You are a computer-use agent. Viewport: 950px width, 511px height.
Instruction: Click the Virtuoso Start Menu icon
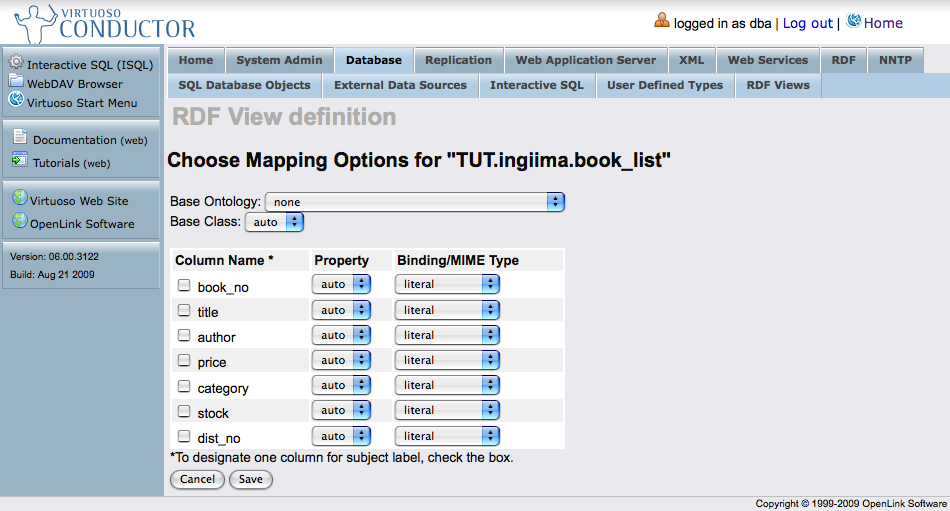16,100
